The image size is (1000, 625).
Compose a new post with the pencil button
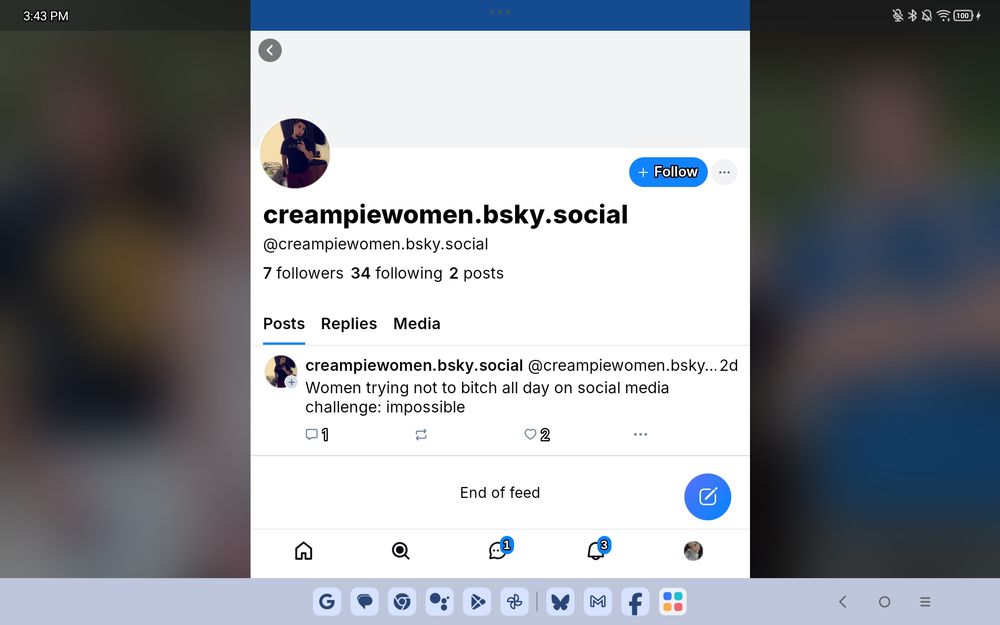(707, 497)
